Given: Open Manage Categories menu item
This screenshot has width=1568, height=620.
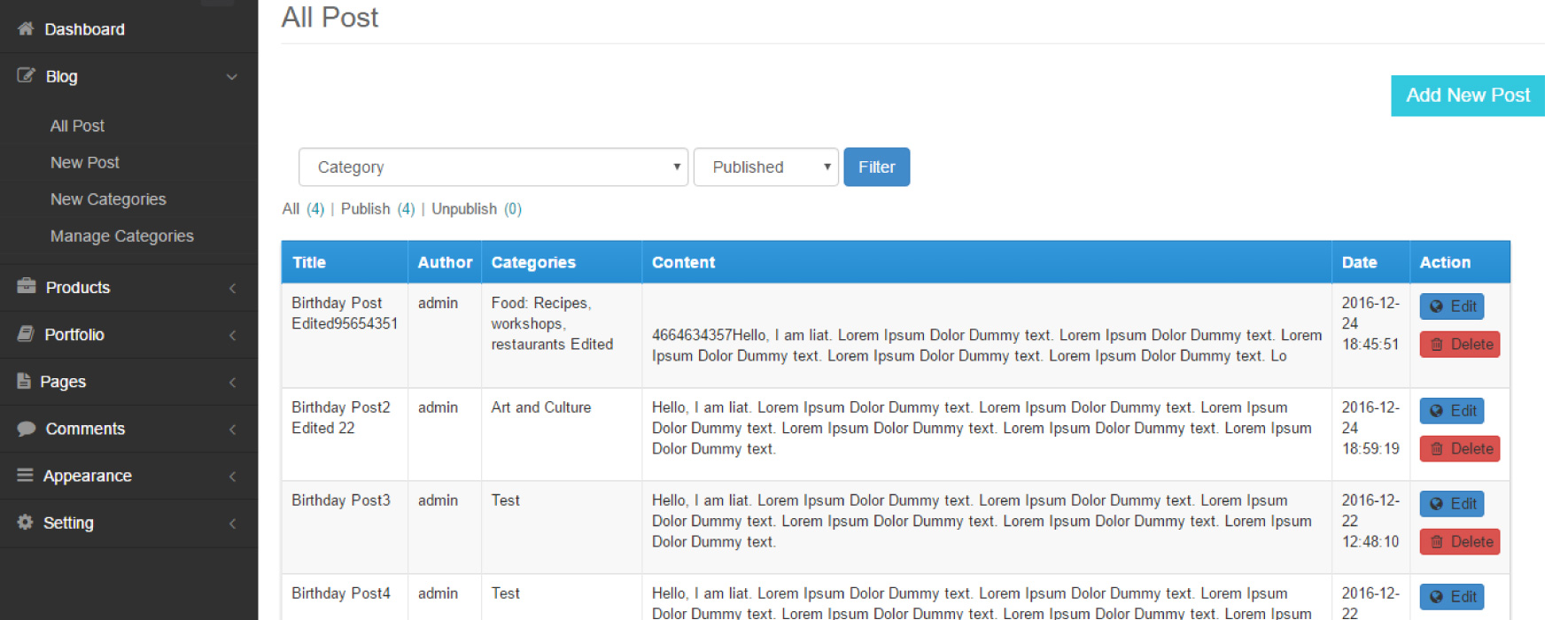Looking at the screenshot, I should (x=122, y=236).
